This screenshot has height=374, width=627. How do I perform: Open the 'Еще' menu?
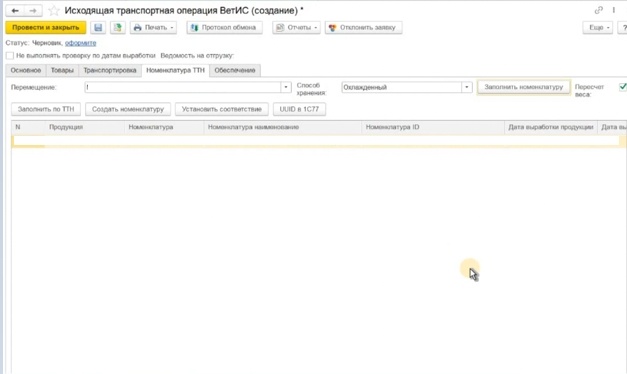coord(597,28)
